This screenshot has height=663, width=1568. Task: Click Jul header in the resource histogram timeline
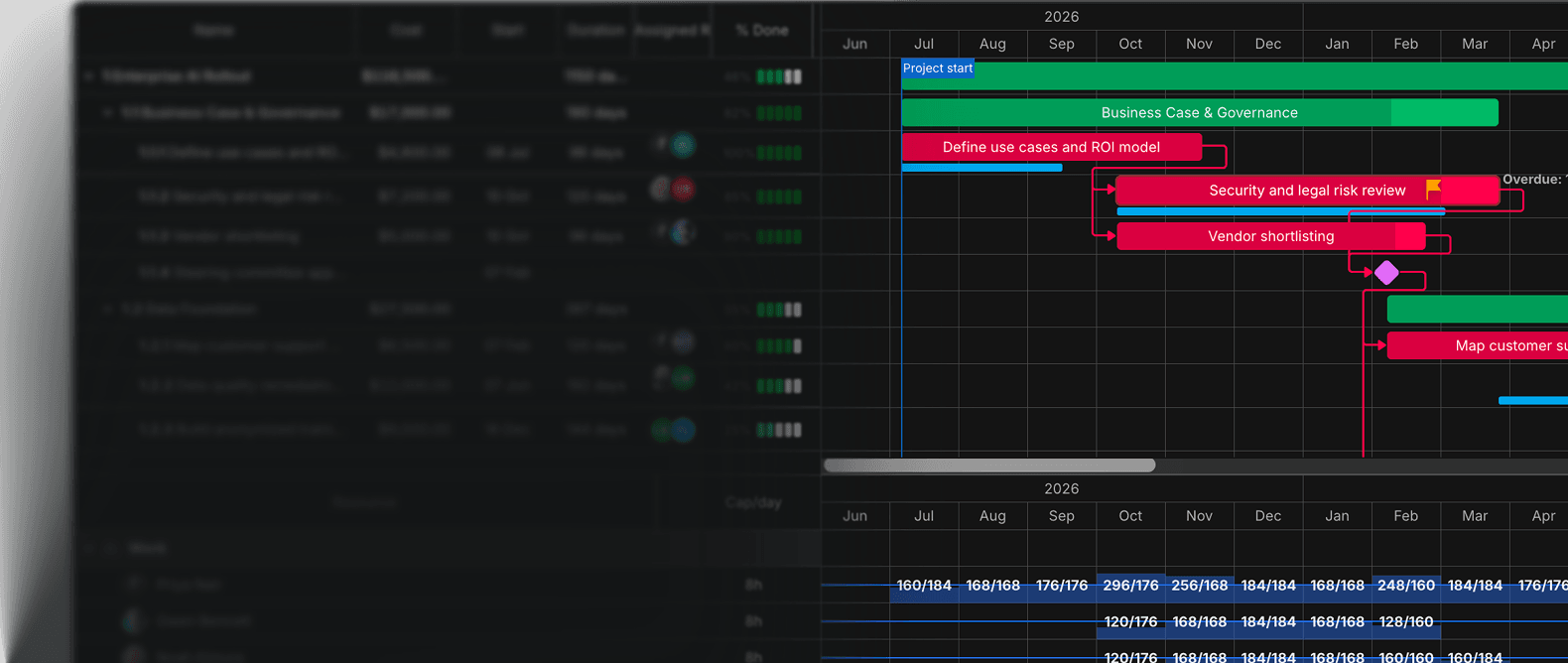coord(924,516)
